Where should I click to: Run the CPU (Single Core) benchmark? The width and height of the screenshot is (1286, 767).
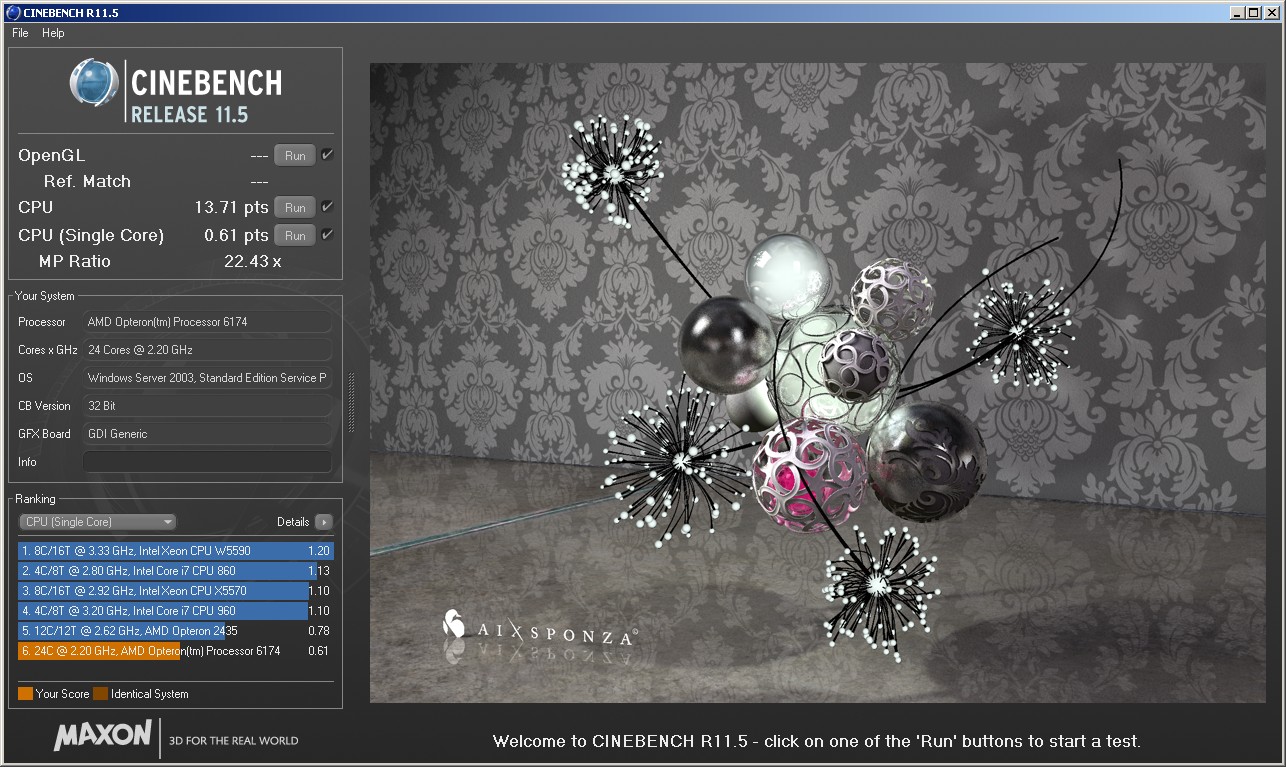coord(295,235)
